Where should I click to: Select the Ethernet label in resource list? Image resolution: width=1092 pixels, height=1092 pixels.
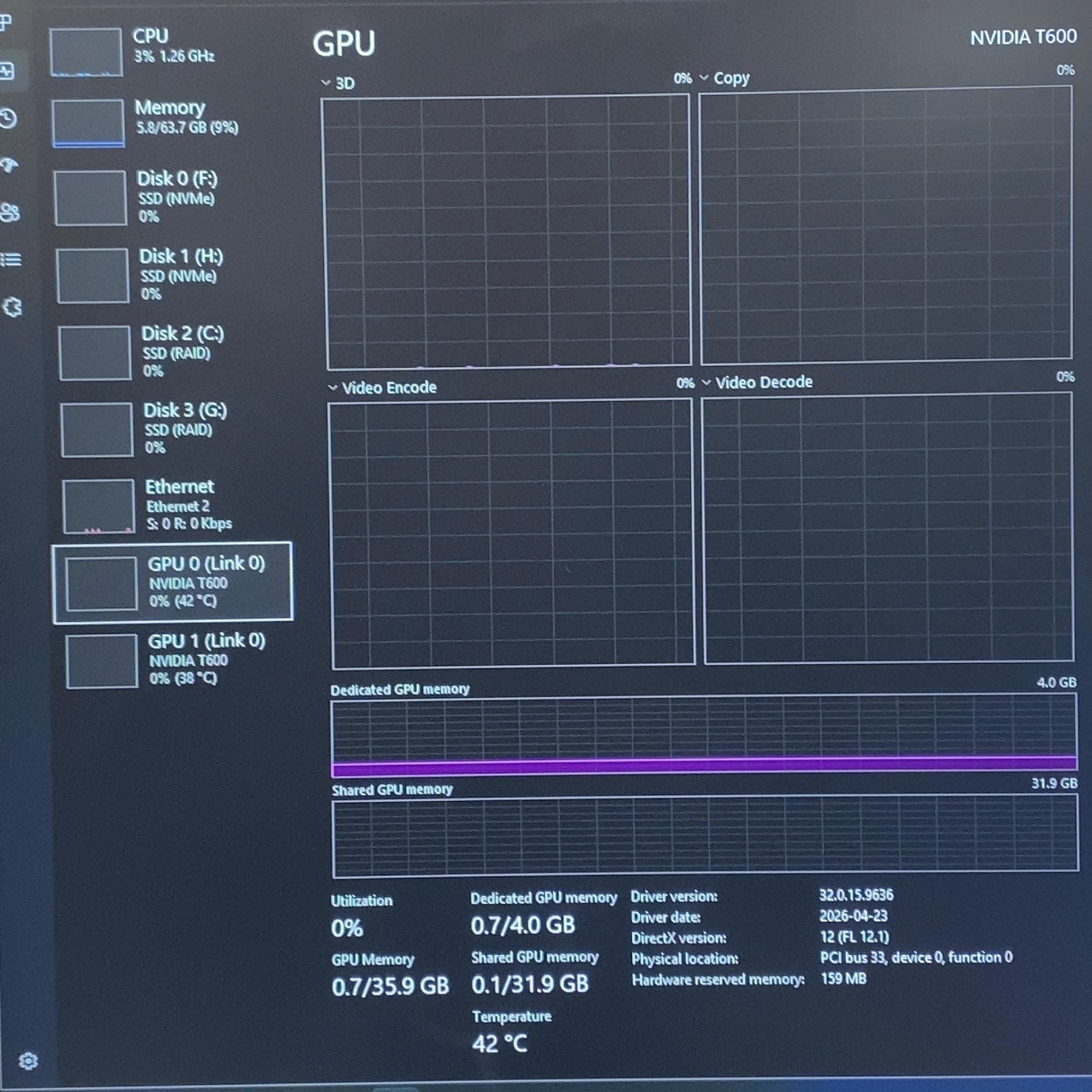180,486
